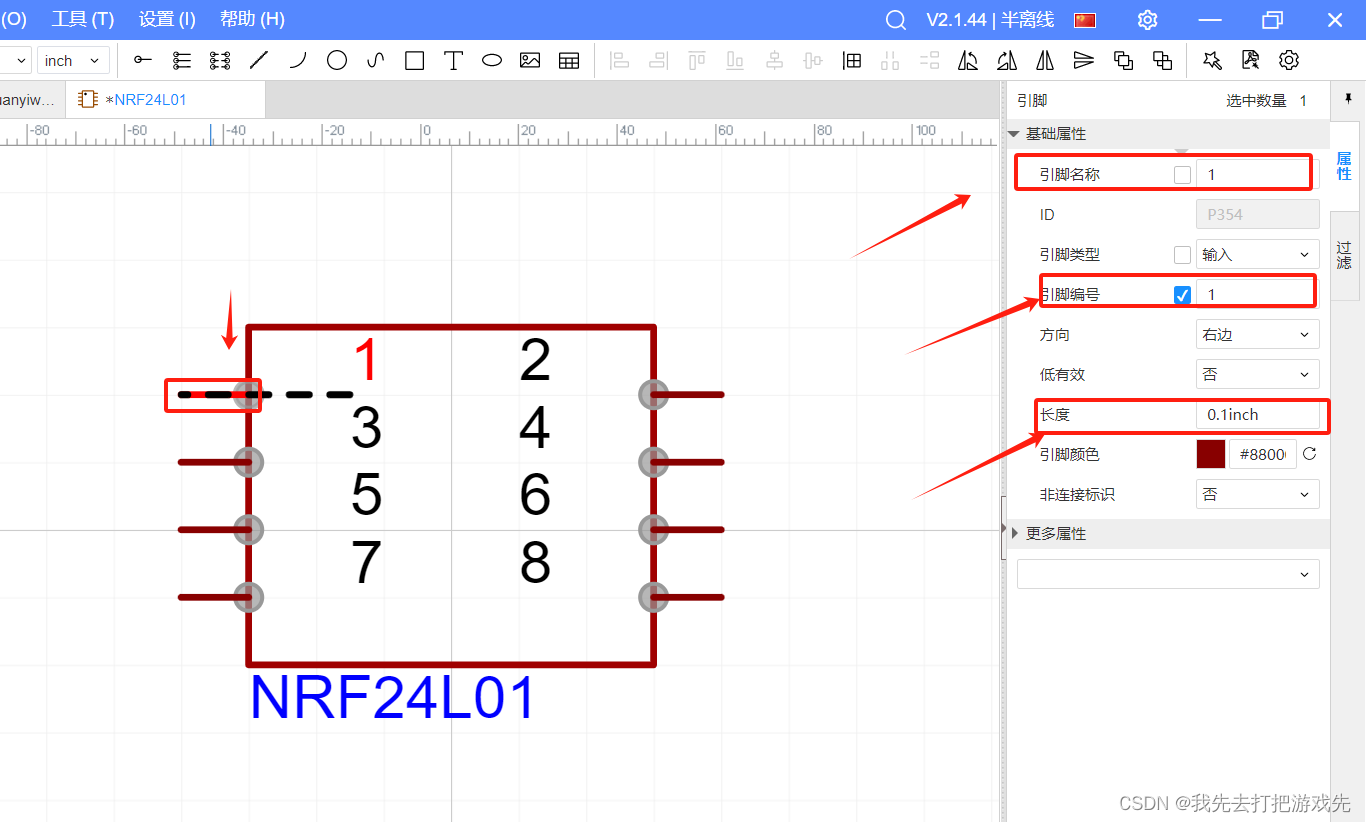Toggle the 引脚类型 visibility checkbox
The width and height of the screenshot is (1366, 822).
pos(1182,255)
